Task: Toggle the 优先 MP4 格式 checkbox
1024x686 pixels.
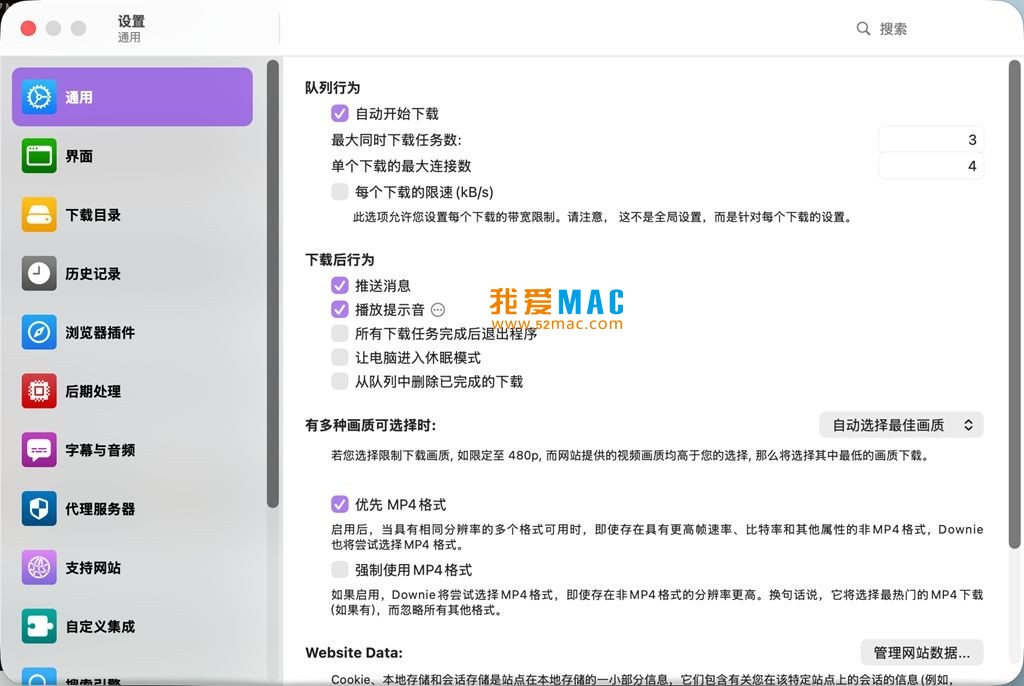Action: [340, 505]
